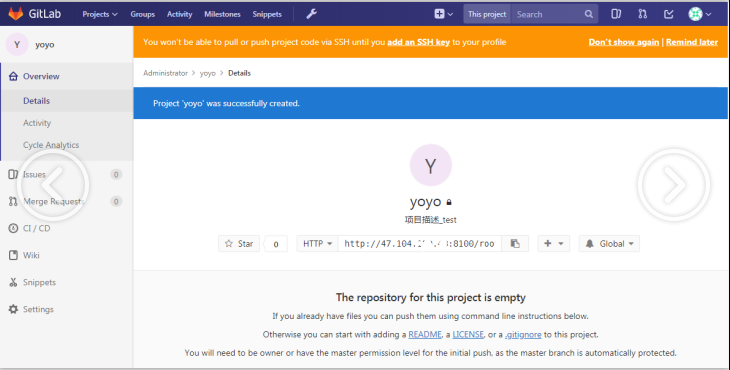Open merge requests icon in top navbar
This screenshot has width=730, height=370.
[x=642, y=14]
